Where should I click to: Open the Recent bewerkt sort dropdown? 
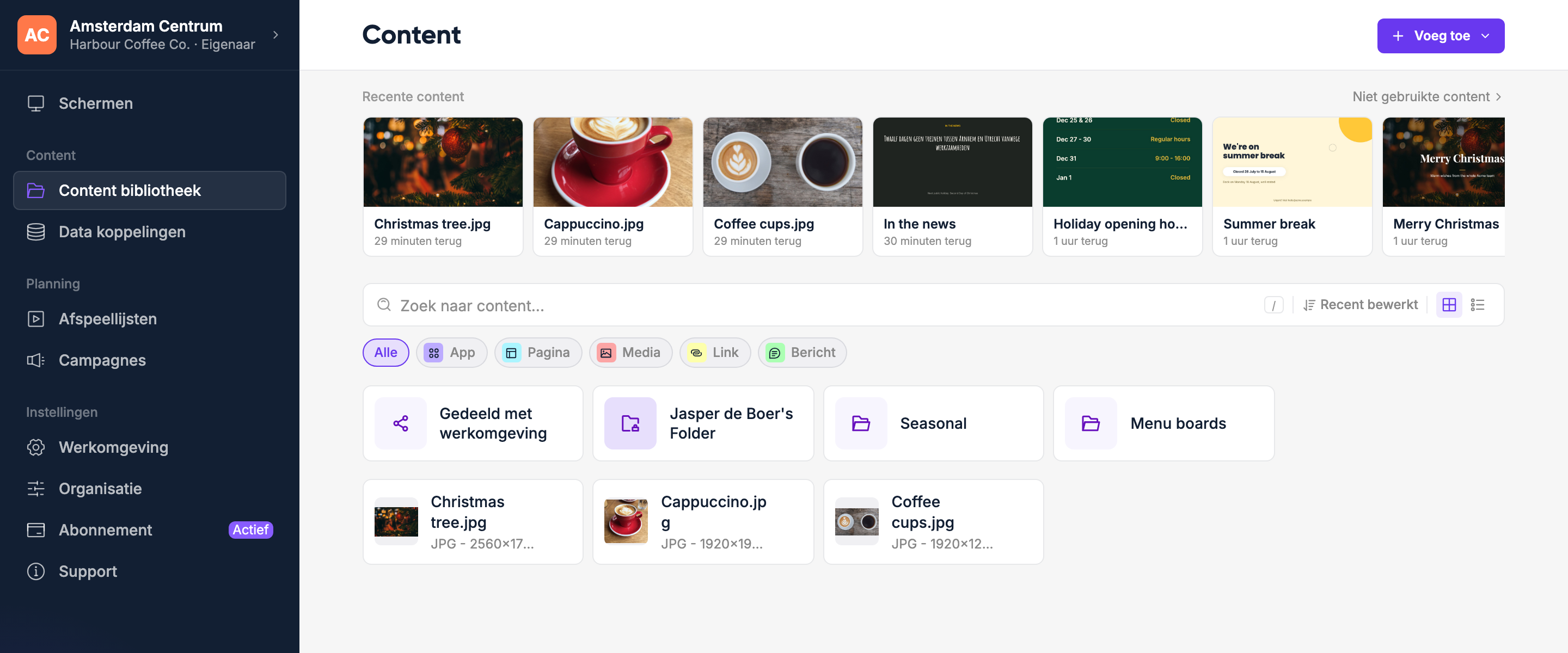[1361, 305]
